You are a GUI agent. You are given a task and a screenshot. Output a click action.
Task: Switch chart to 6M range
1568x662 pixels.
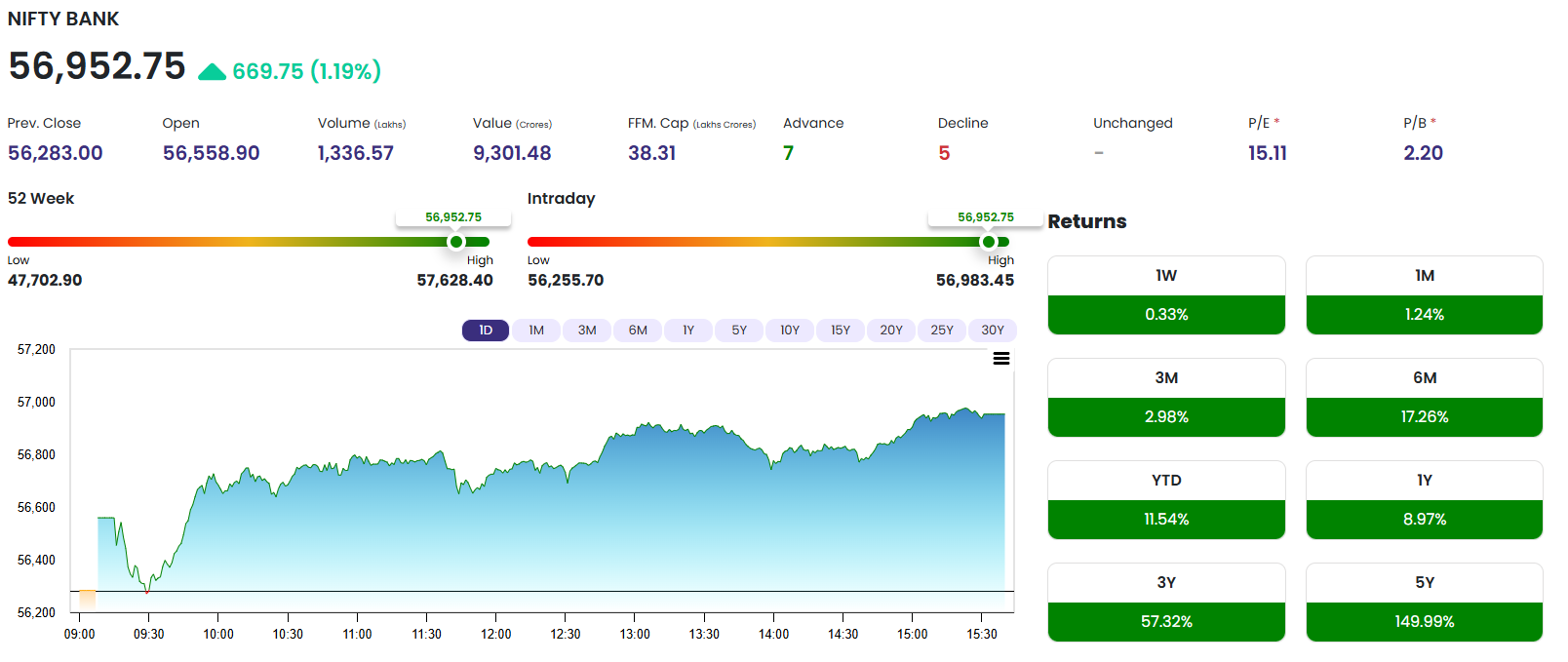click(638, 331)
